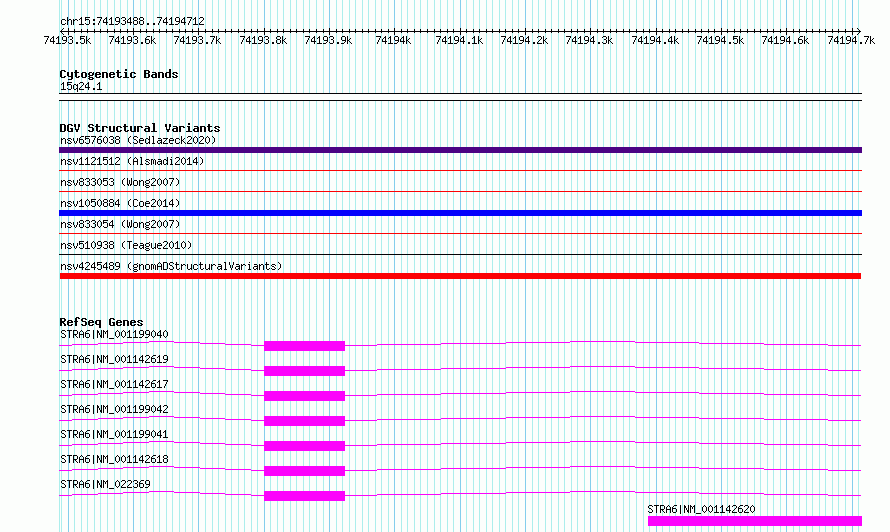Click the exon block of NM_001199042
Screen dimensions: 890x532
304,421
